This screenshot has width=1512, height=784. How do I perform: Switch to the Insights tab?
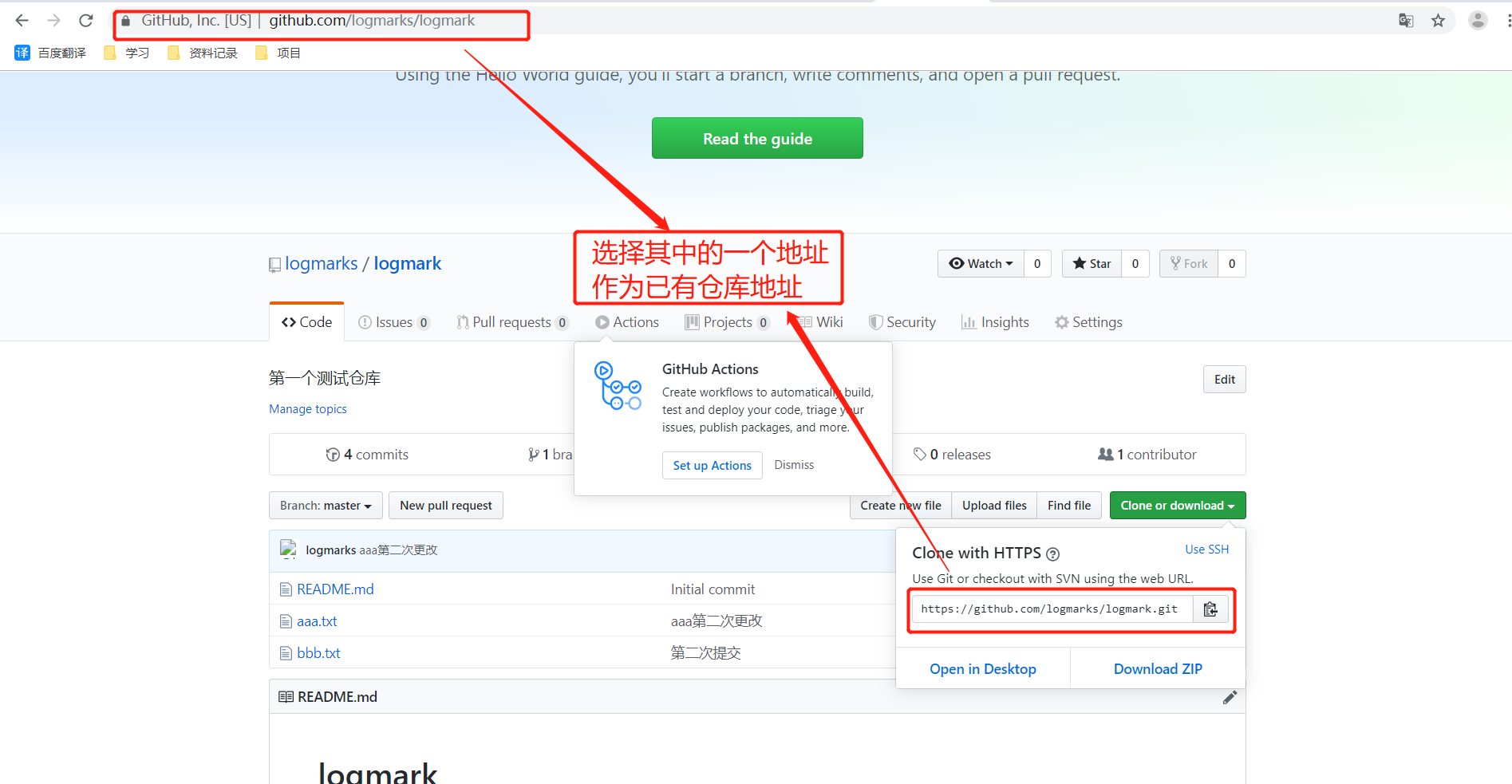(995, 322)
